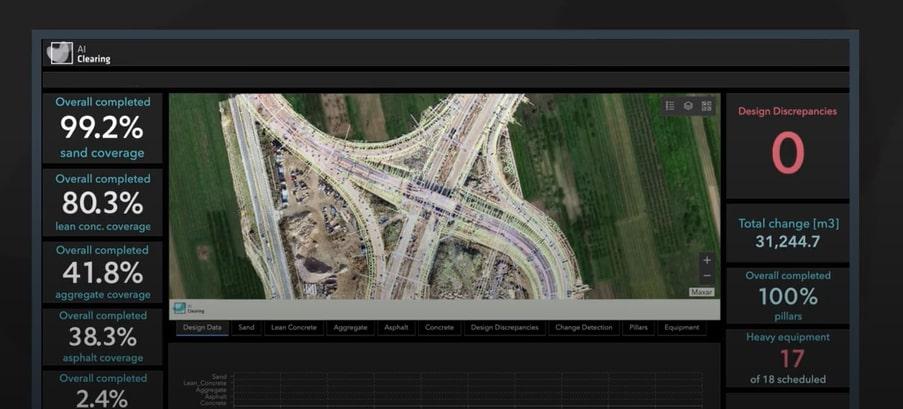The height and width of the screenshot is (409, 903).
Task: Zoom in on the map
Action: pos(707,260)
